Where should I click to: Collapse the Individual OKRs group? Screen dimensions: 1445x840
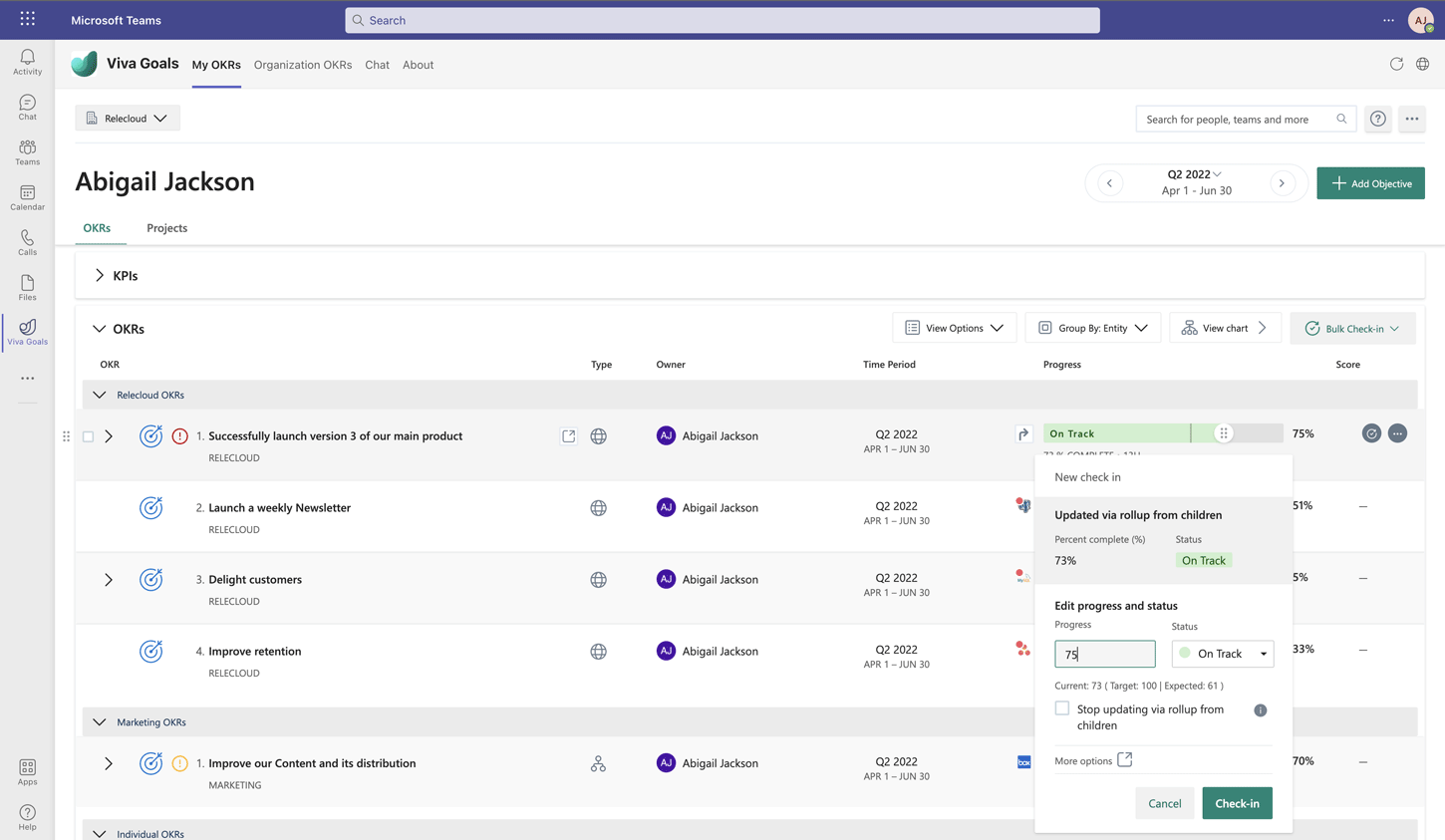pos(99,833)
